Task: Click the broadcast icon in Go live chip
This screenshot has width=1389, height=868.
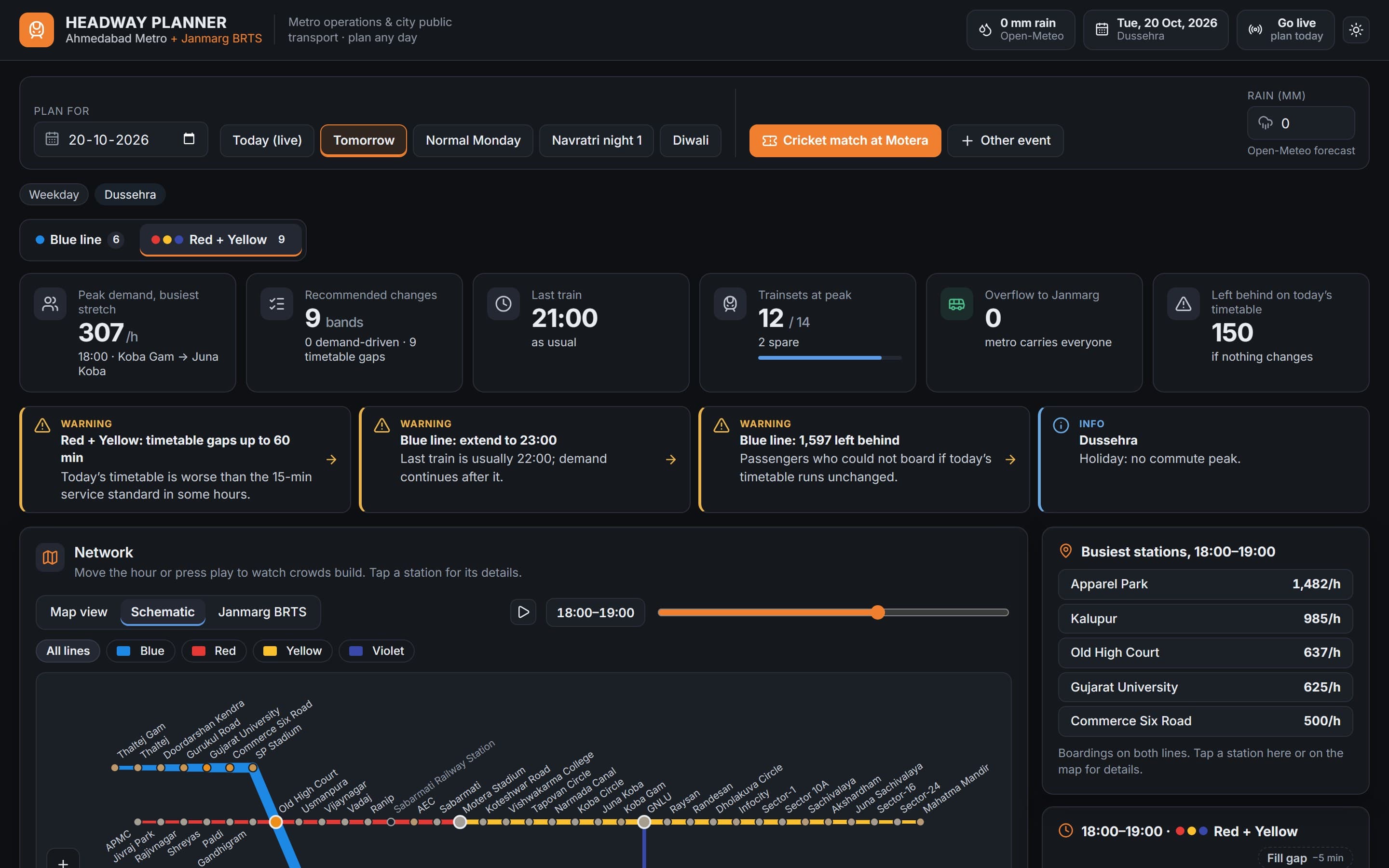Action: point(1255,30)
